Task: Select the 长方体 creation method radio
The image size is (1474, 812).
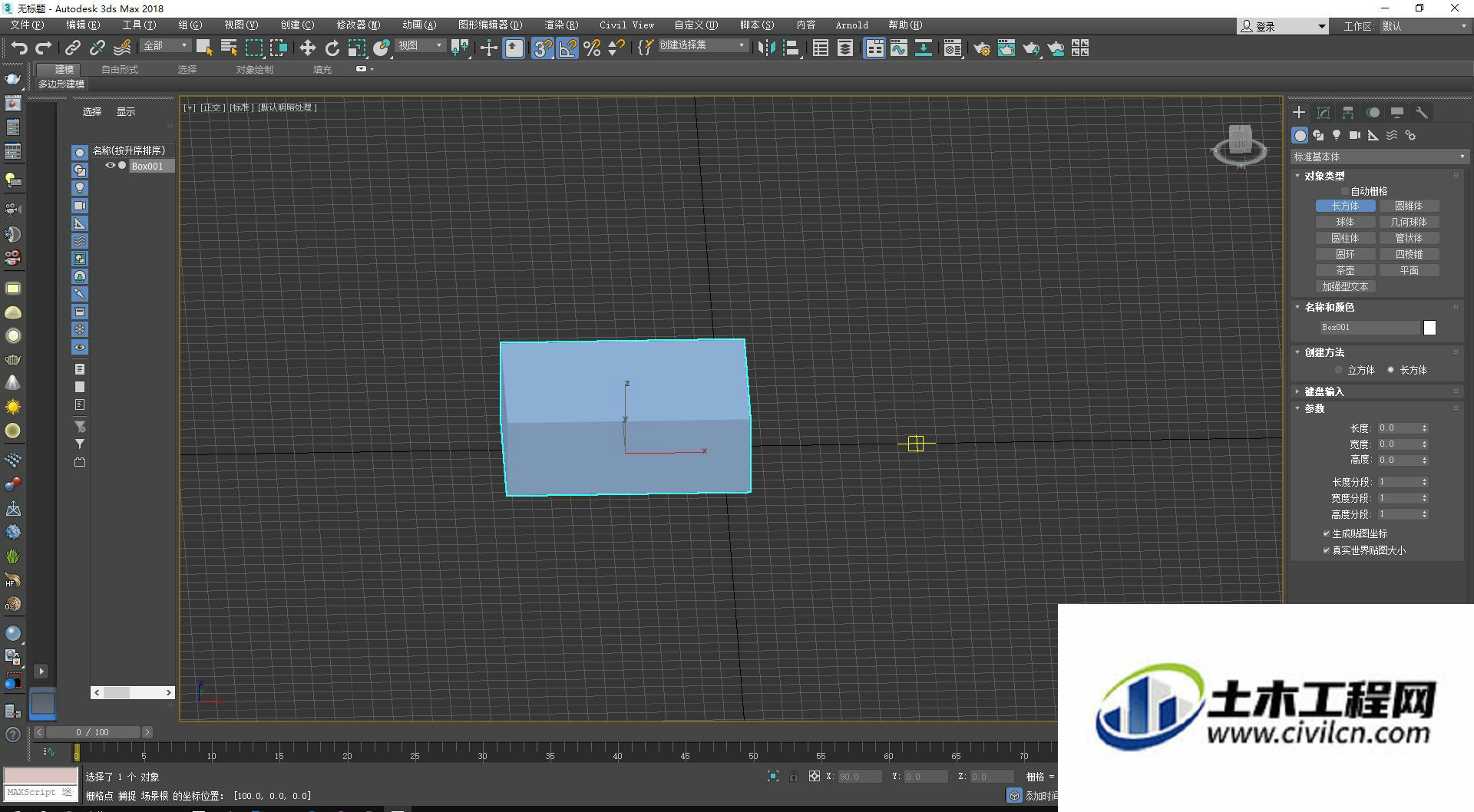Action: [x=1391, y=370]
